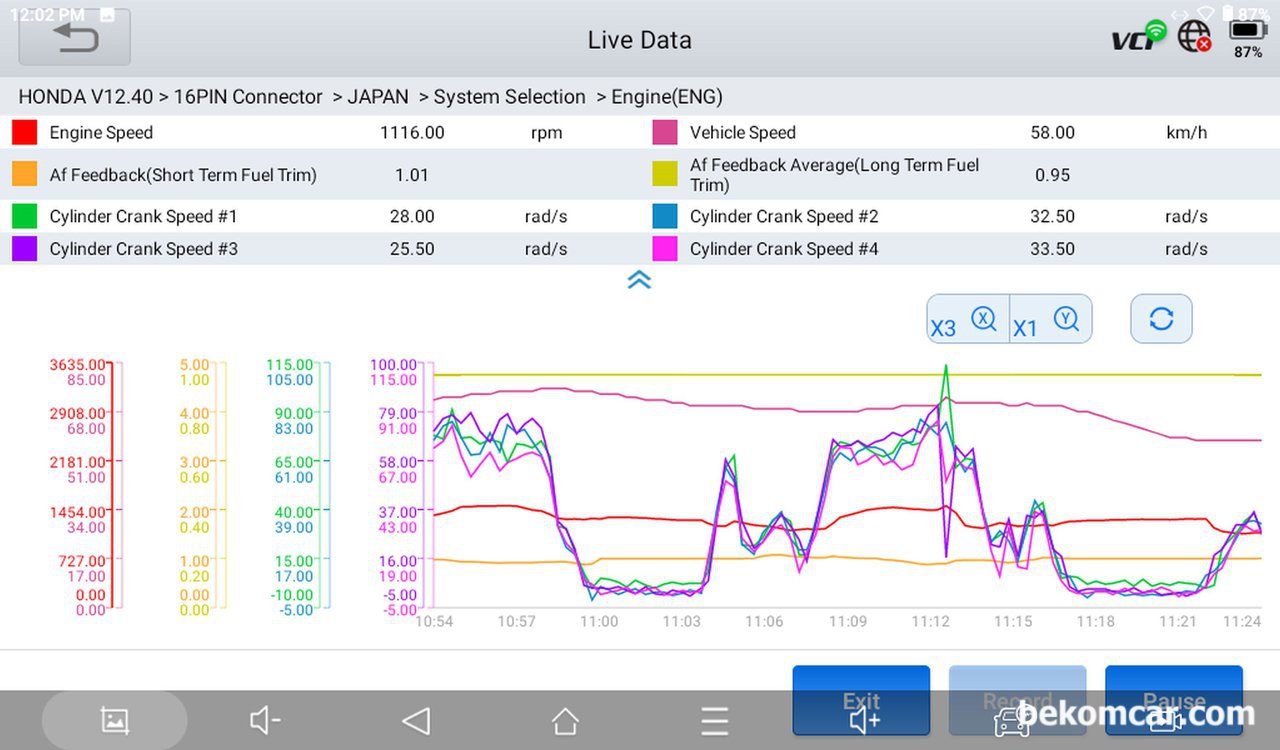Image resolution: width=1280 pixels, height=750 pixels.
Task: Tap the Pause button
Action: [x=1173, y=701]
